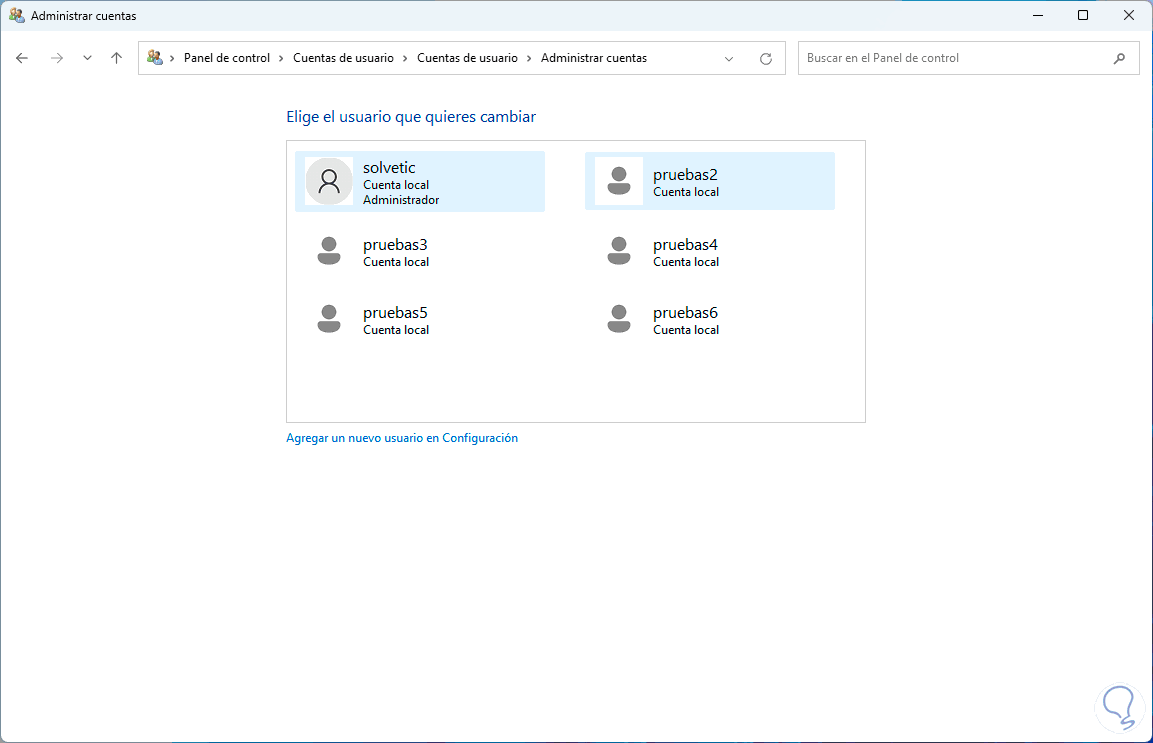Select the solvetic administrator account icon

(x=329, y=181)
